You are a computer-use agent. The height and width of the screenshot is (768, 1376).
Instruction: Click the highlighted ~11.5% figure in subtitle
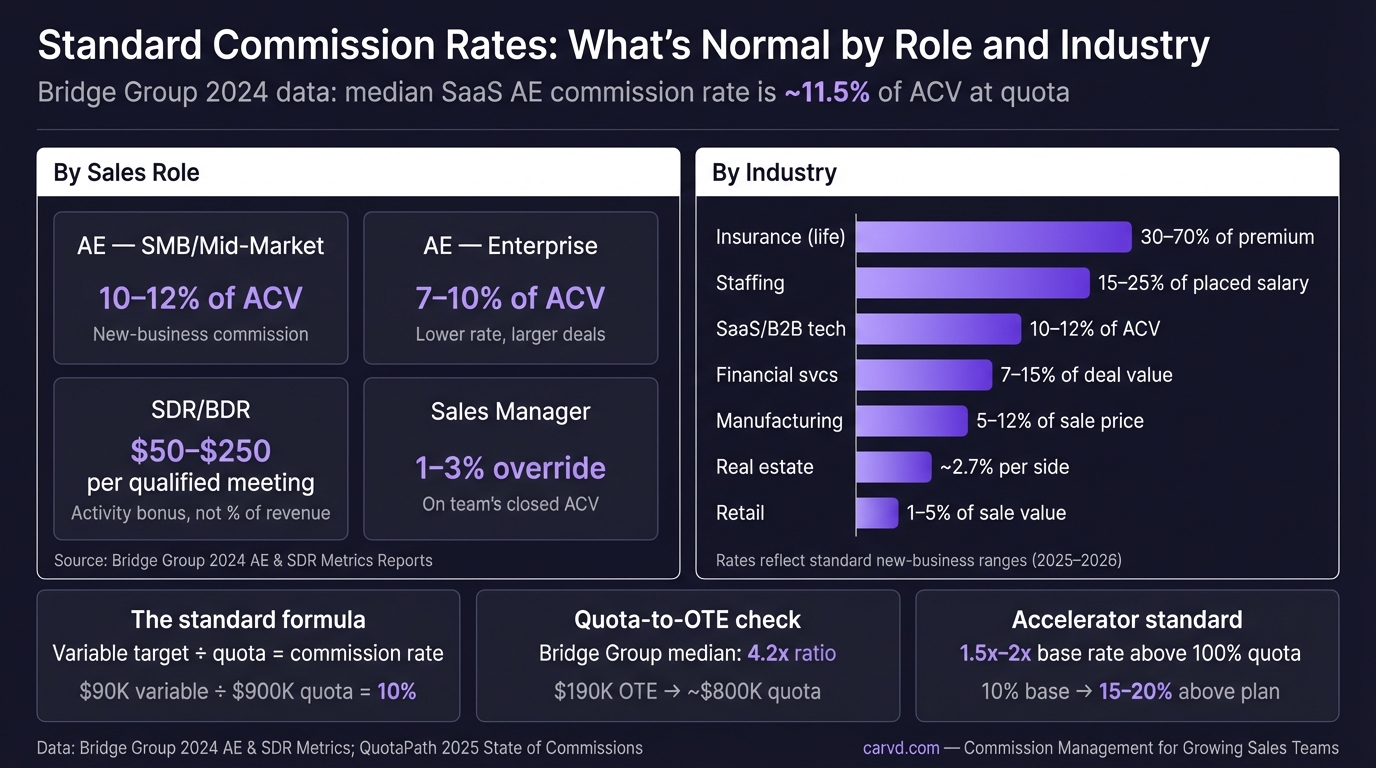(827, 93)
